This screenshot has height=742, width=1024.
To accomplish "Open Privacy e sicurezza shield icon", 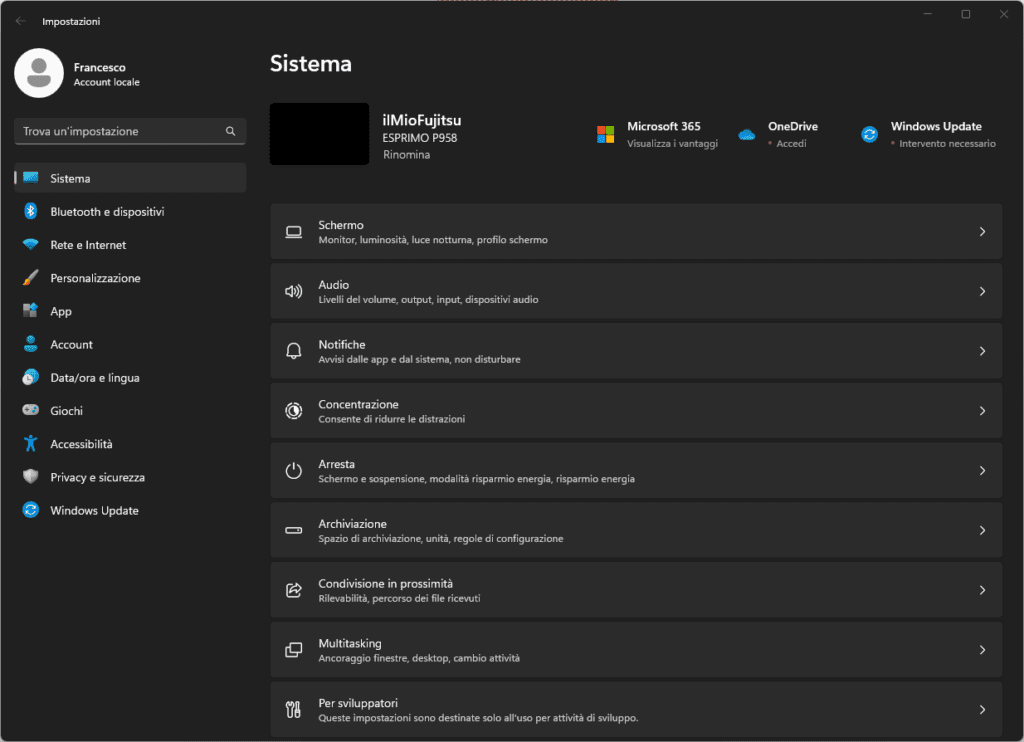I will [x=31, y=477].
